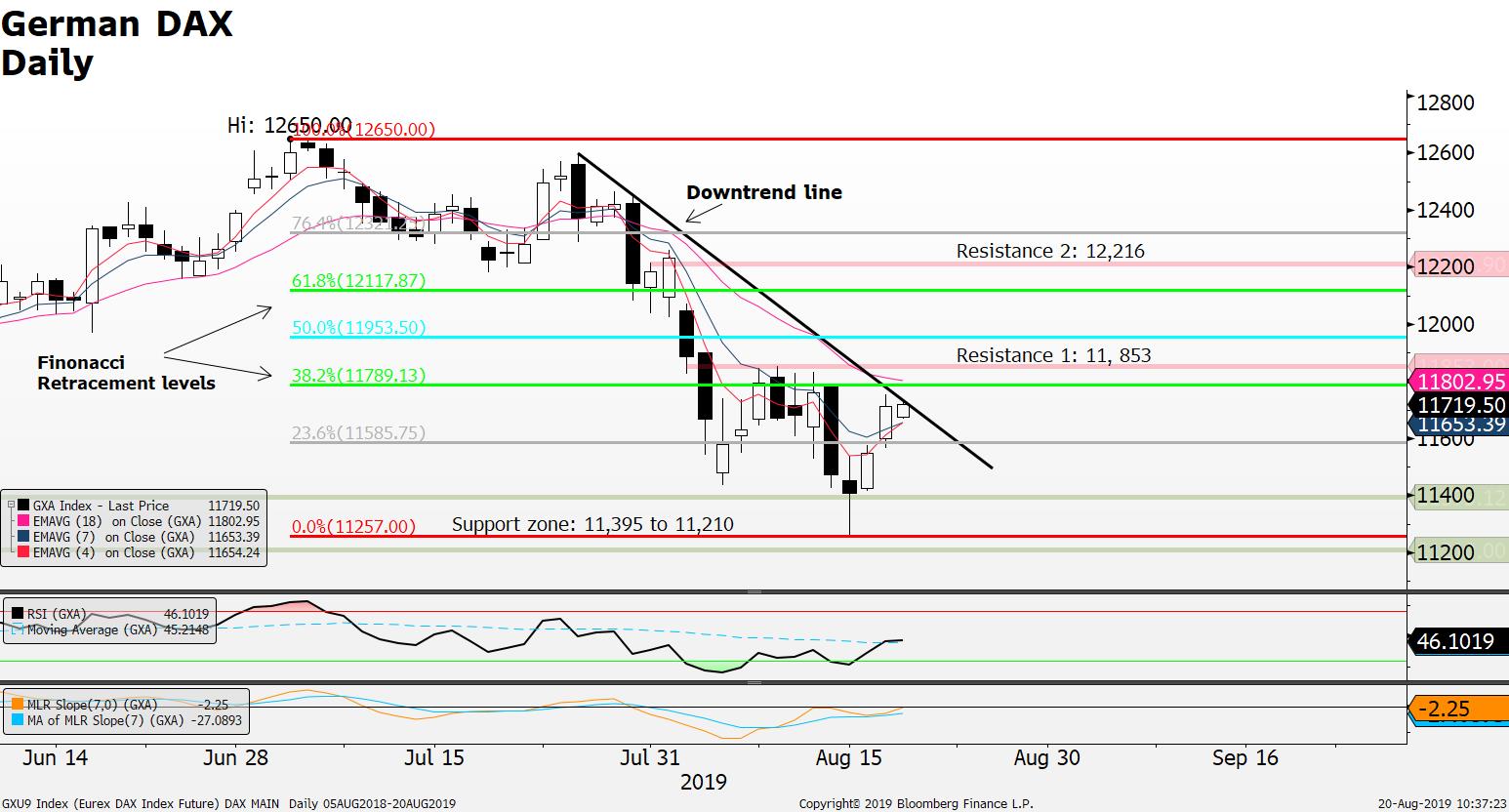Click the Support zone: 11,395 to 11,210 label
The width and height of the screenshot is (1509, 812).
pos(592,525)
